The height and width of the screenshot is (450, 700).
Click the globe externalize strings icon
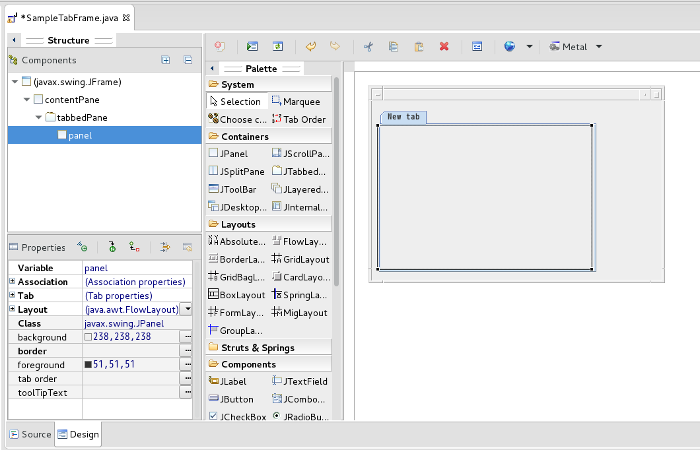click(x=509, y=46)
